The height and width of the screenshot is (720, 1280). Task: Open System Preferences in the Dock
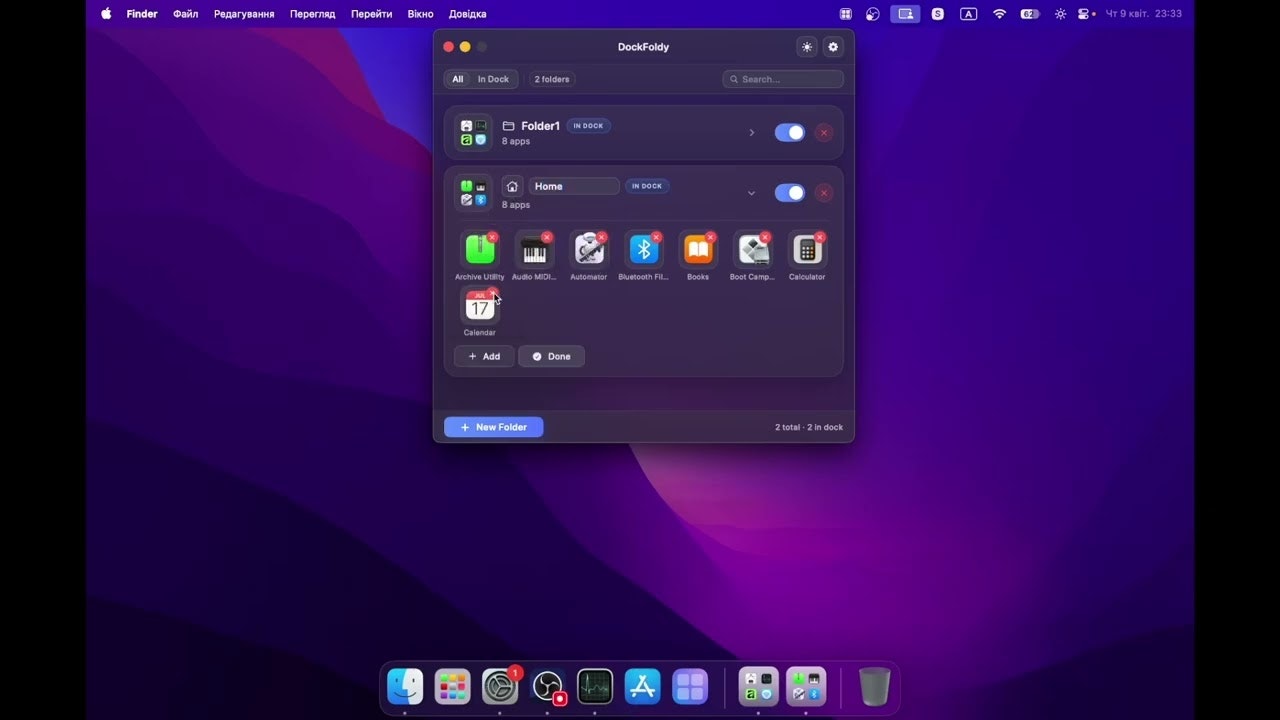pyautogui.click(x=500, y=687)
